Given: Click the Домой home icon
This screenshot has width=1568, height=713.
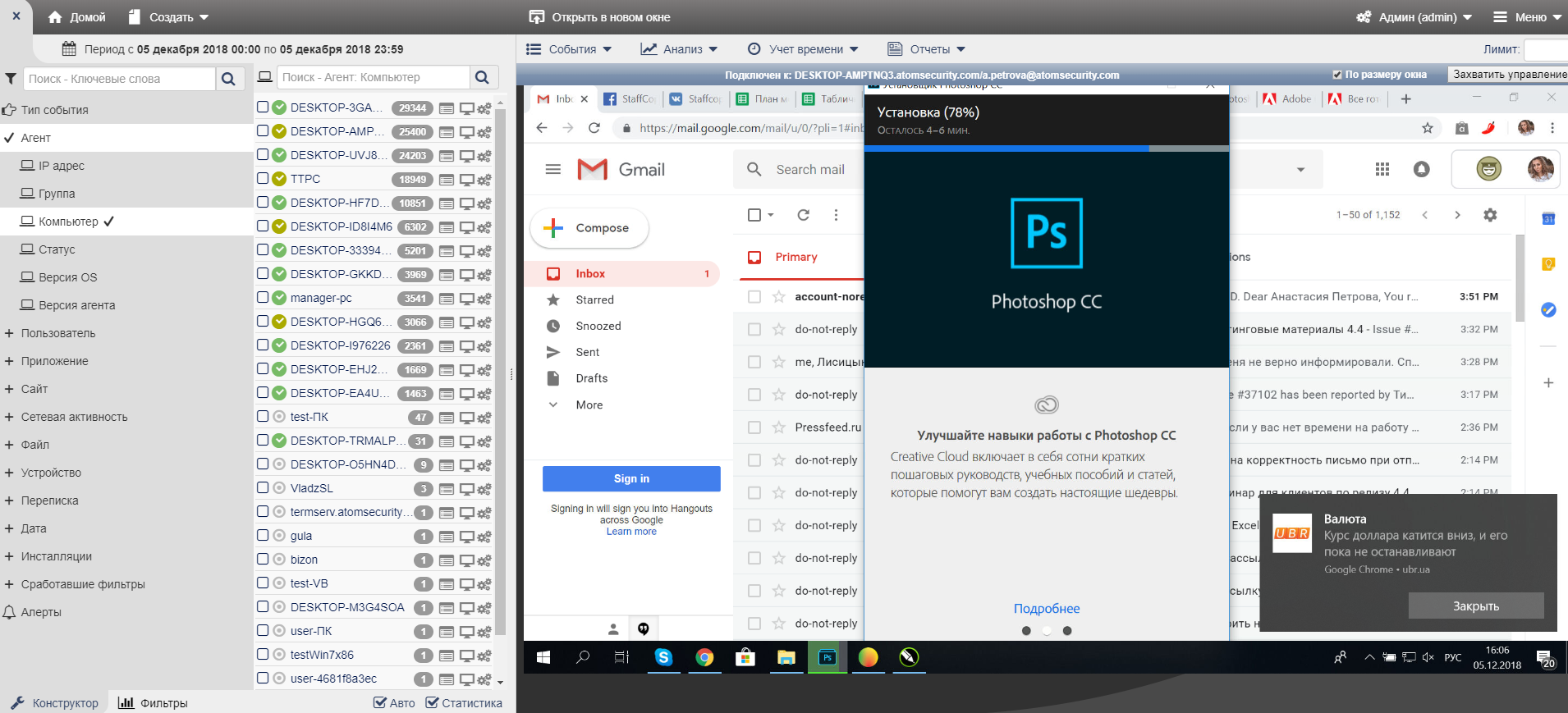Looking at the screenshot, I should tap(55, 17).
